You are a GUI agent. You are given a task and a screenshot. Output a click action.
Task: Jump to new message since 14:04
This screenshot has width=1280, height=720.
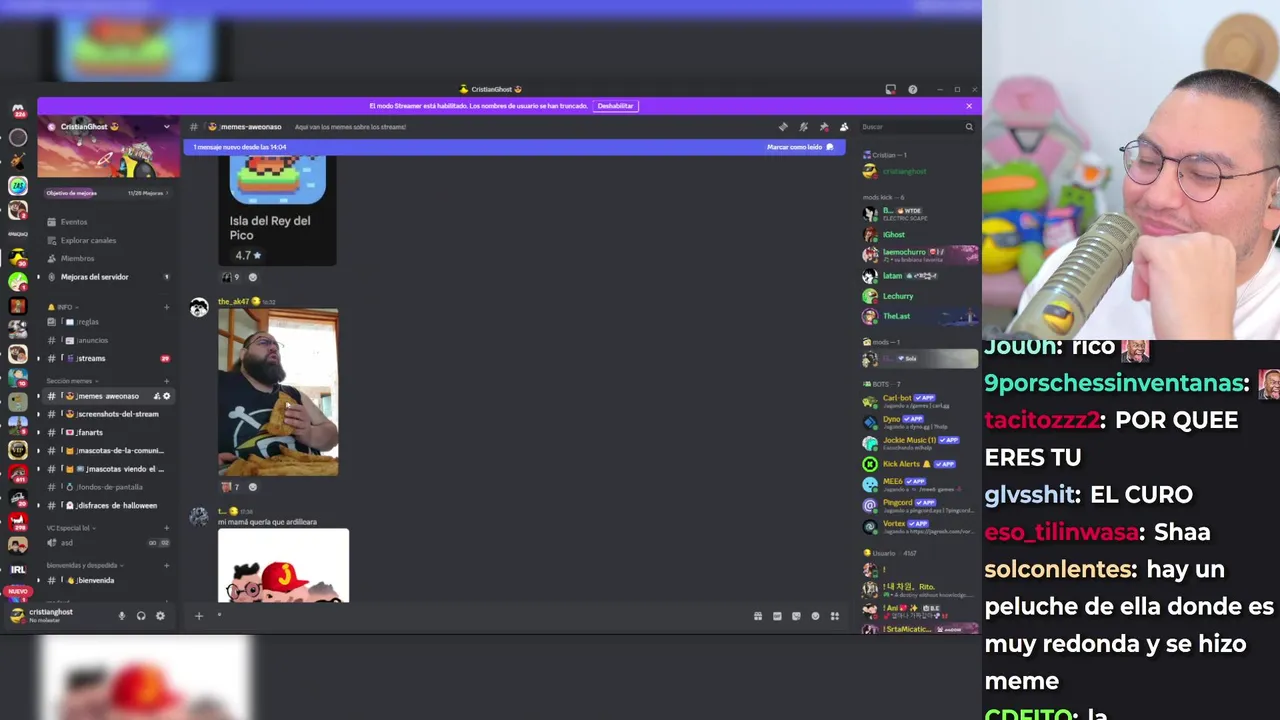[x=240, y=147]
